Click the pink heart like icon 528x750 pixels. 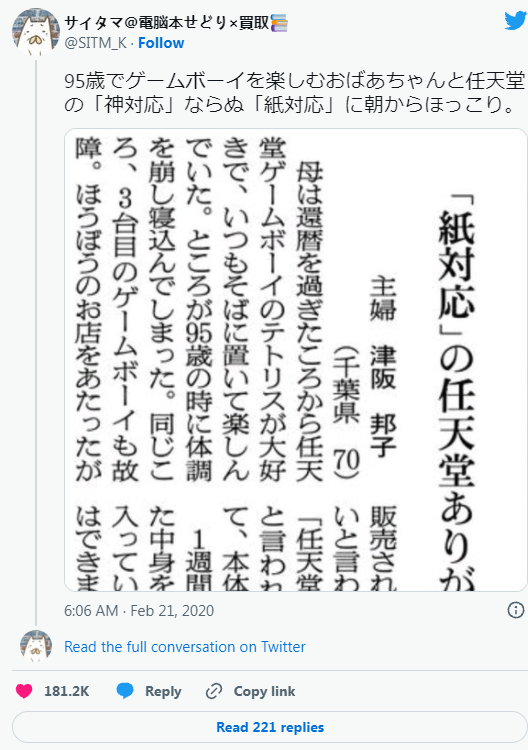[24, 691]
